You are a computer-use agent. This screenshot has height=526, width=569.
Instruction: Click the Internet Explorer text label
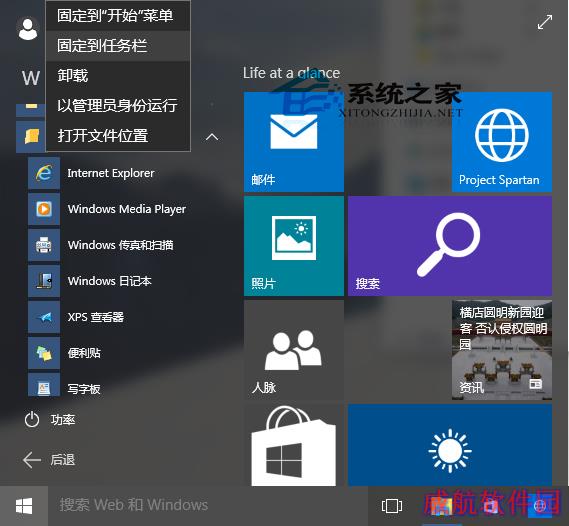[x=111, y=173]
